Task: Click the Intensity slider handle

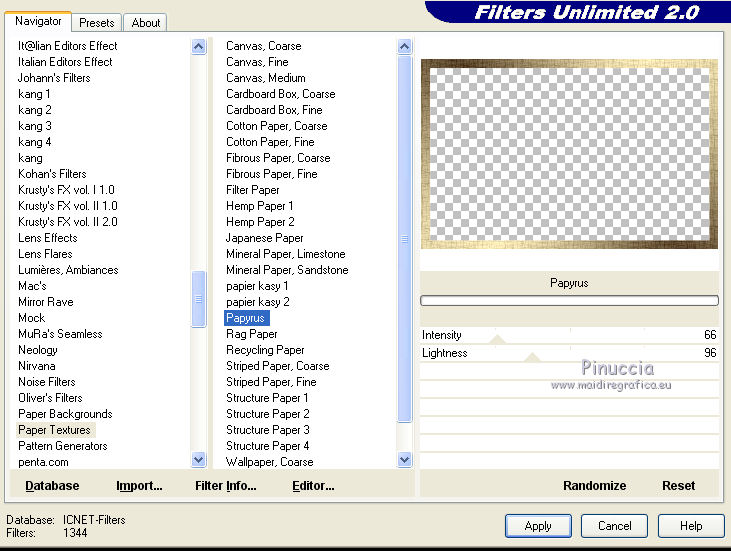Action: click(x=497, y=339)
